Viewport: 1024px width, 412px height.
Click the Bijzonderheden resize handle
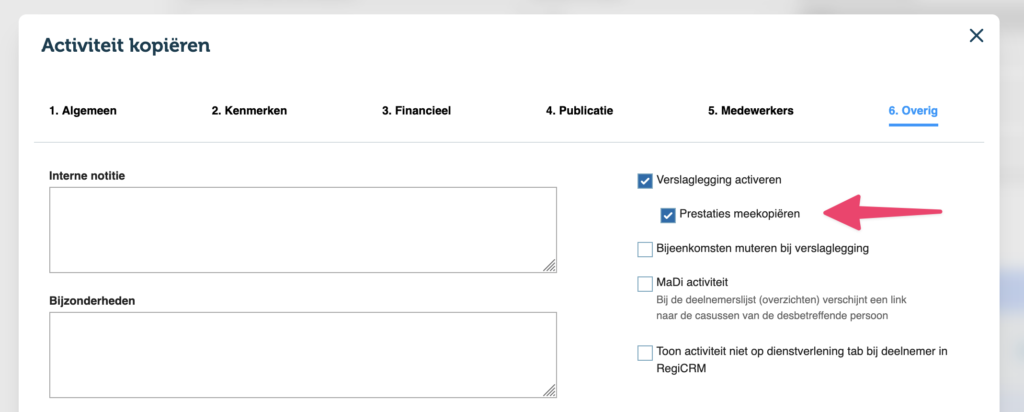point(550,391)
